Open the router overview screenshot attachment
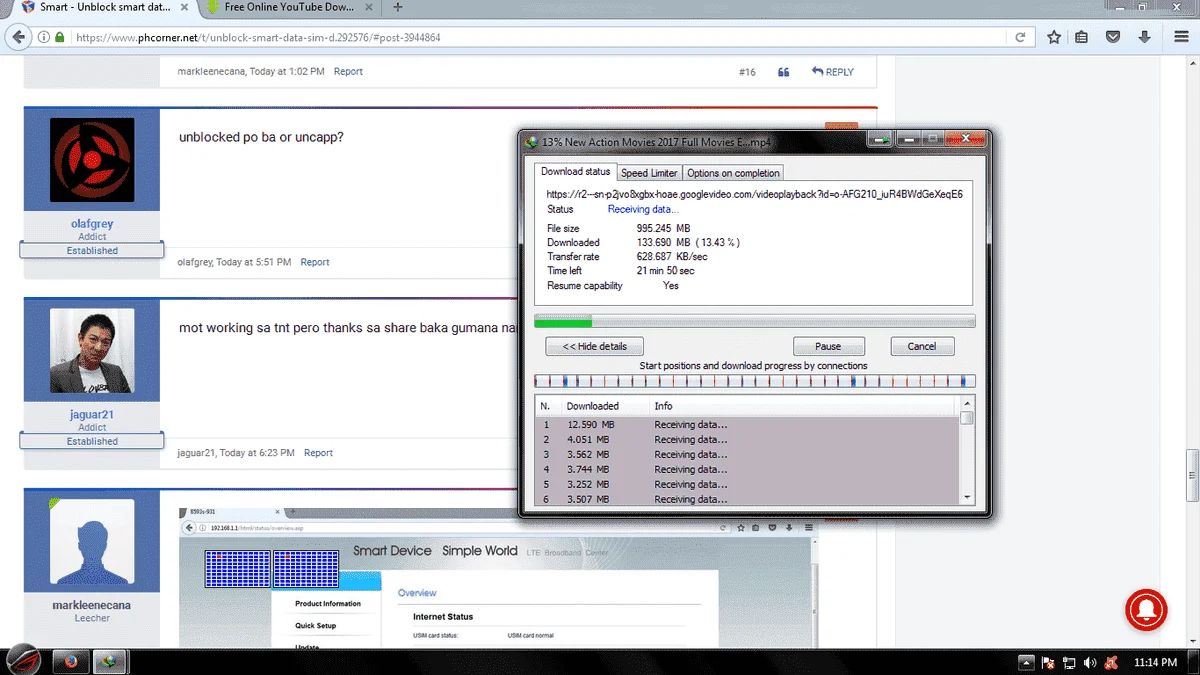The width and height of the screenshot is (1200, 675). (x=498, y=578)
